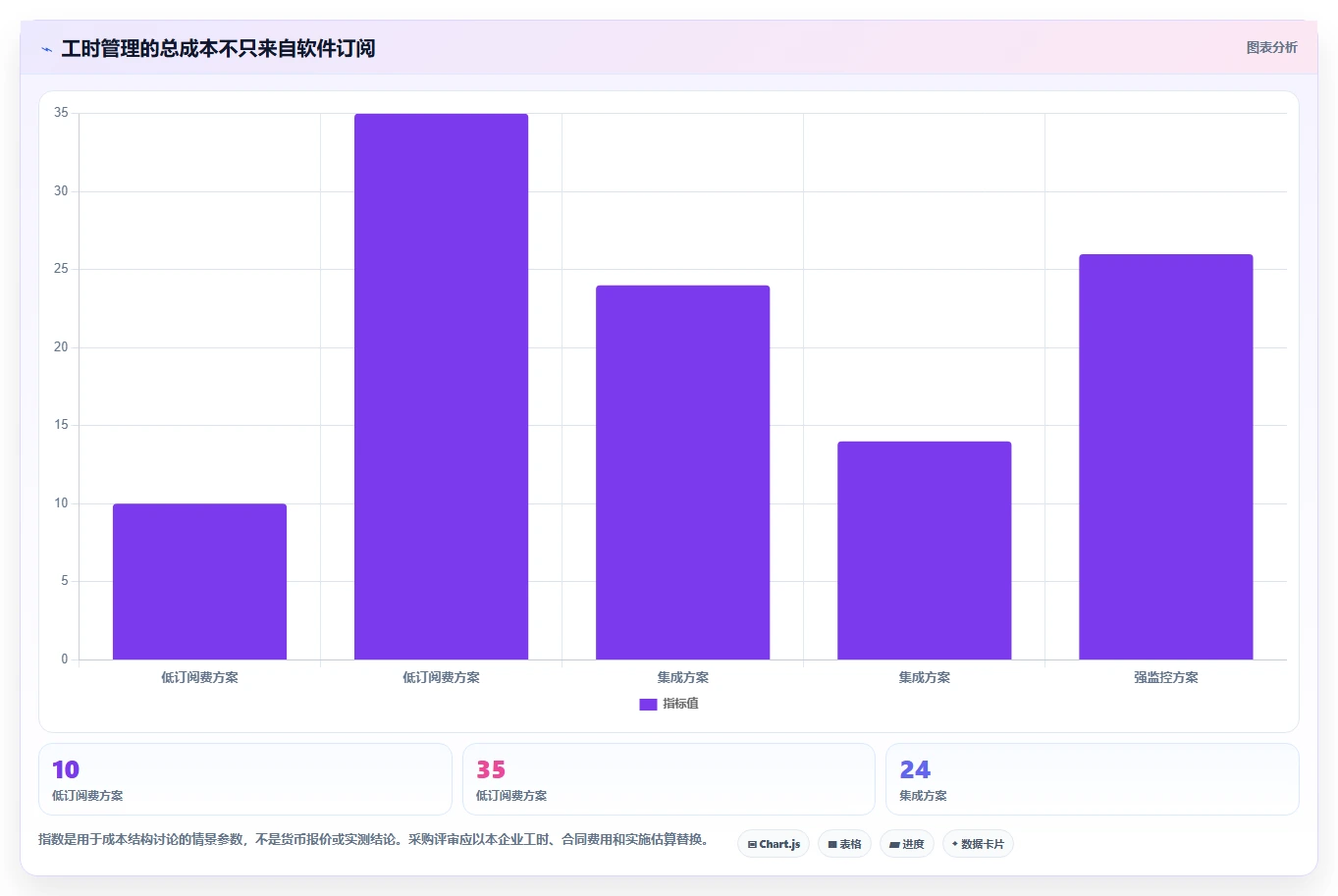Click the y-axis tick label 15

(61, 424)
